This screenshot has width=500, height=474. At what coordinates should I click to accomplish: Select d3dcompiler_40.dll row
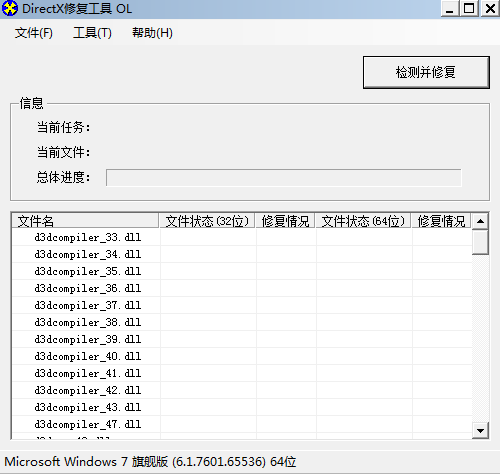[x=242, y=356]
